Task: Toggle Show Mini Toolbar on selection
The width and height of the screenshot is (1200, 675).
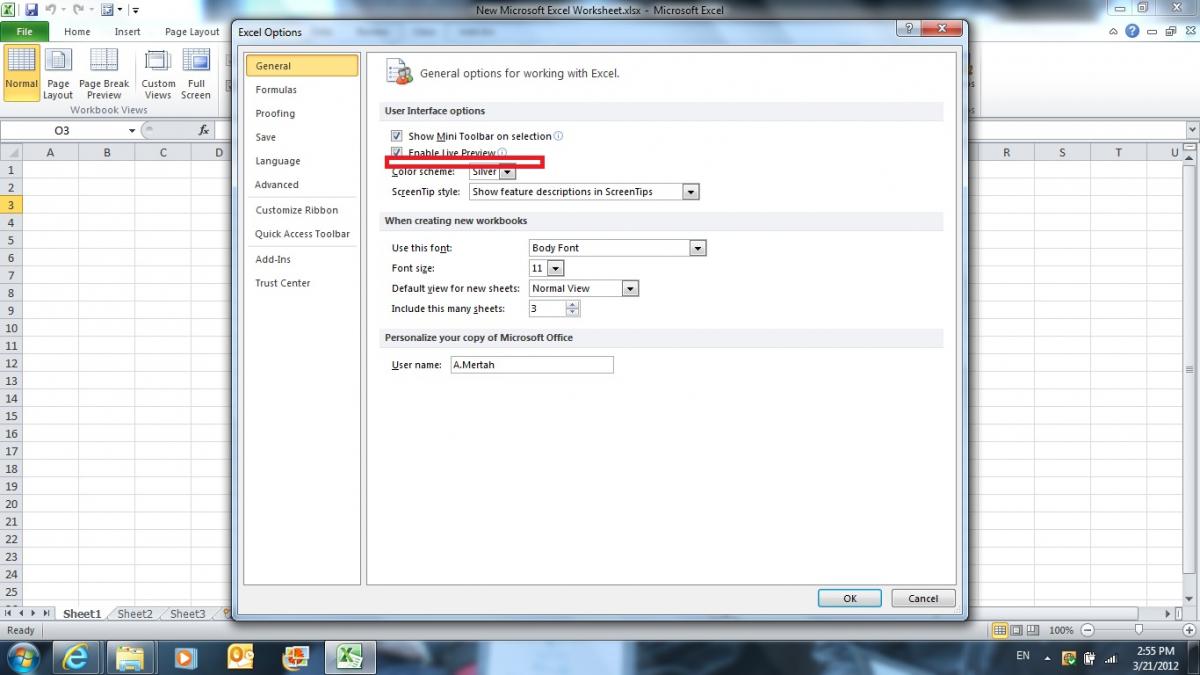Action: (x=397, y=136)
